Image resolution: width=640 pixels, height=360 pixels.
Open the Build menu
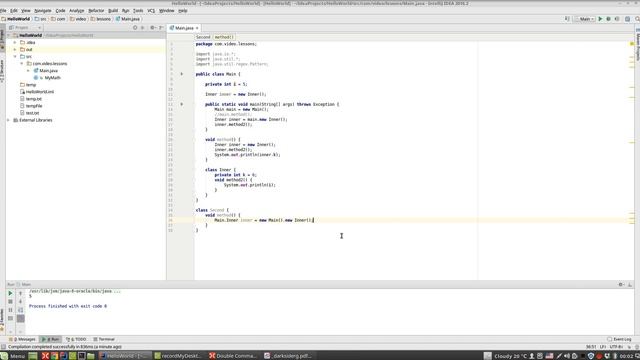[x=113, y=11]
